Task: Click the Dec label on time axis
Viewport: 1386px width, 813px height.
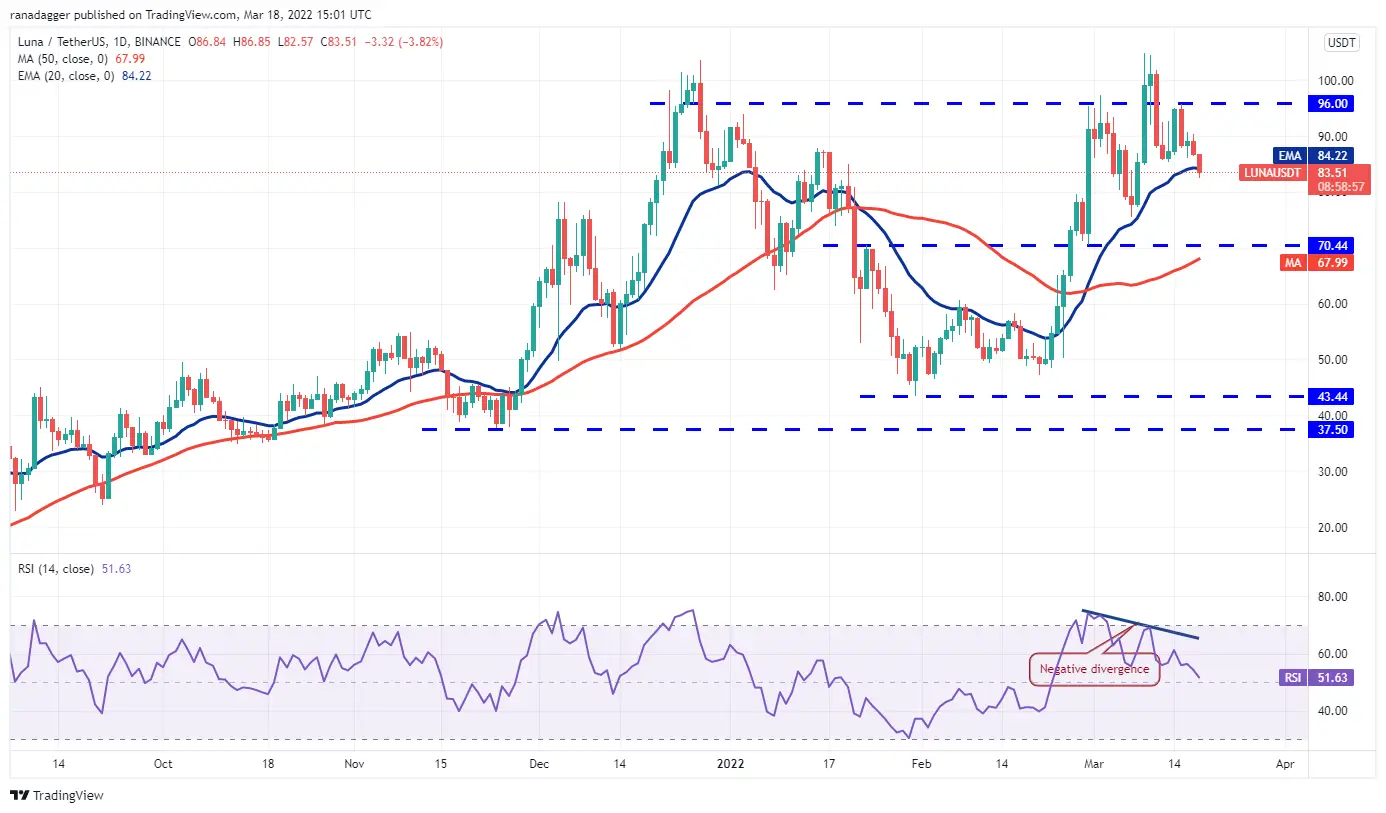Action: pyautogui.click(x=539, y=763)
